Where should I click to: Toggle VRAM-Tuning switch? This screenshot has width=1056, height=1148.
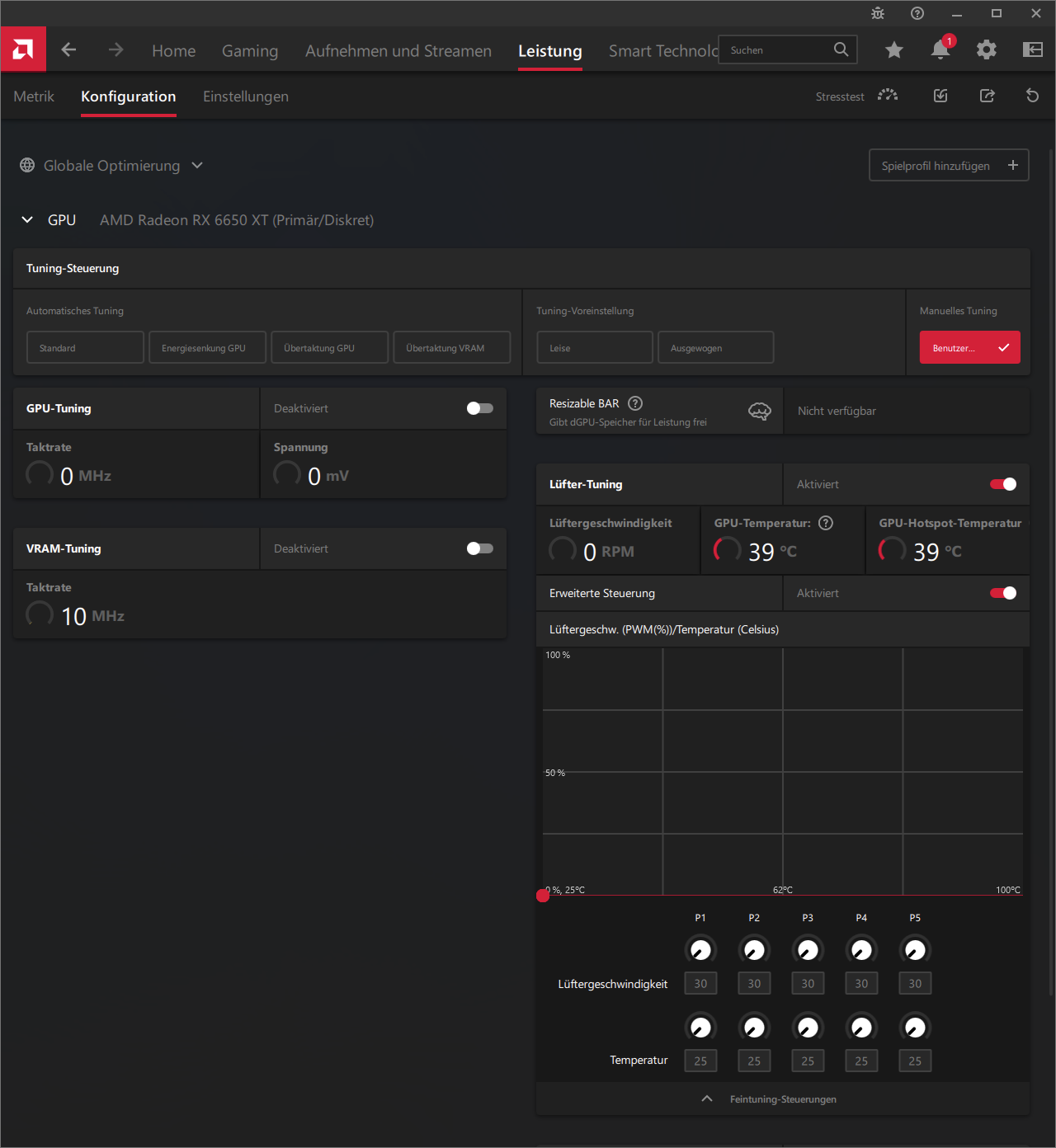(x=479, y=548)
